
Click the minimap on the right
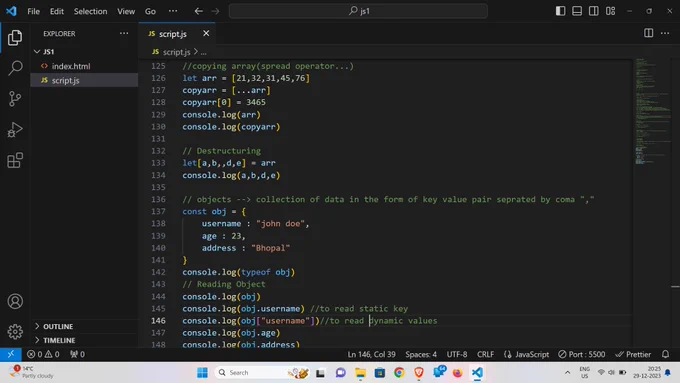coord(653,111)
